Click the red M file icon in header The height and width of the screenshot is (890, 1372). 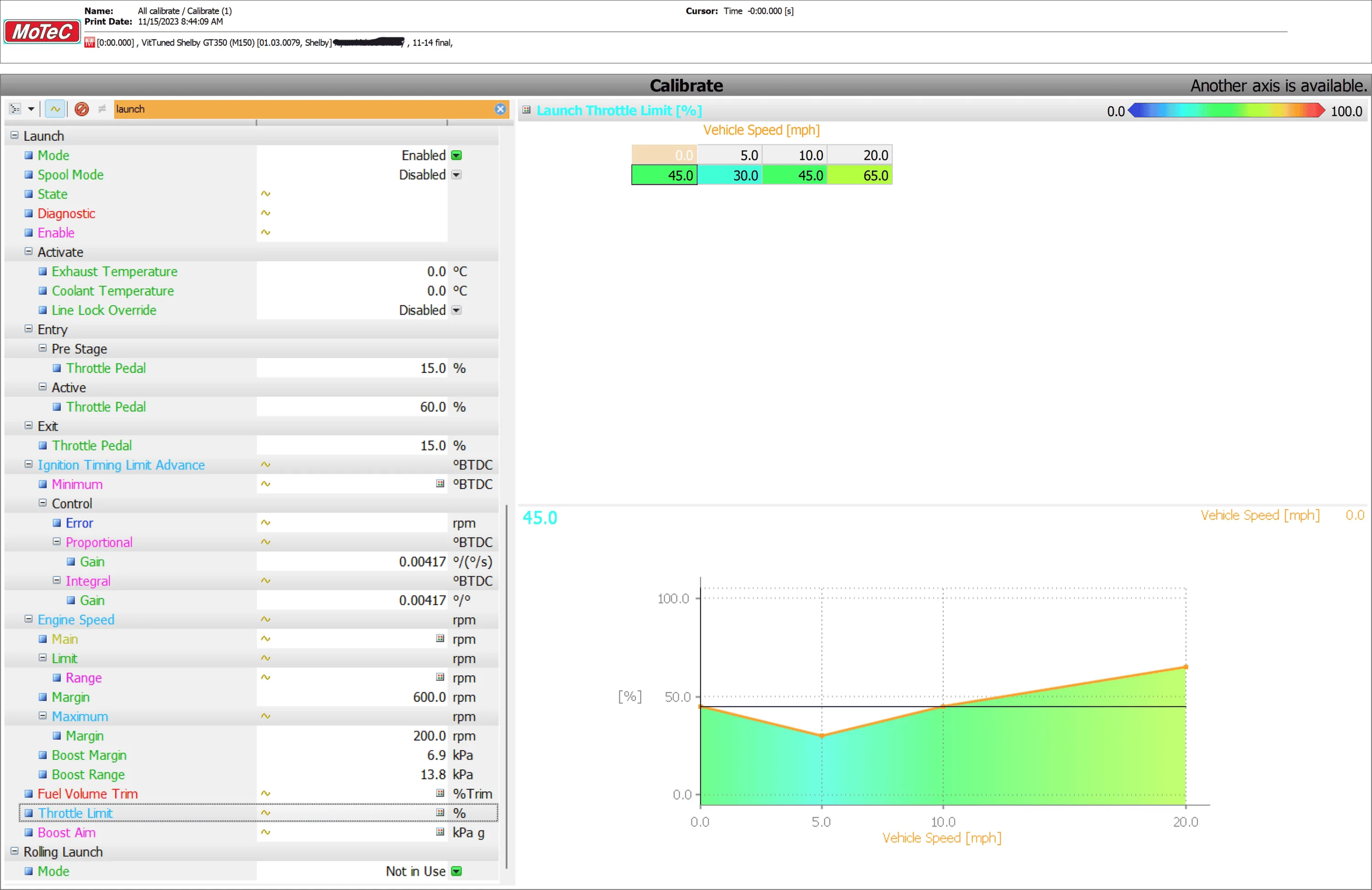pyautogui.click(x=89, y=43)
